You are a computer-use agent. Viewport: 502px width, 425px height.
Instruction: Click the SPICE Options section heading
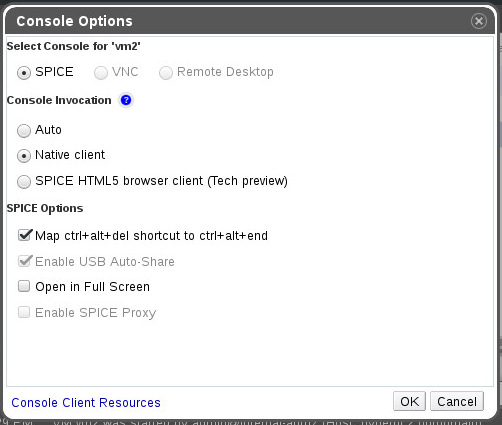click(x=45, y=208)
